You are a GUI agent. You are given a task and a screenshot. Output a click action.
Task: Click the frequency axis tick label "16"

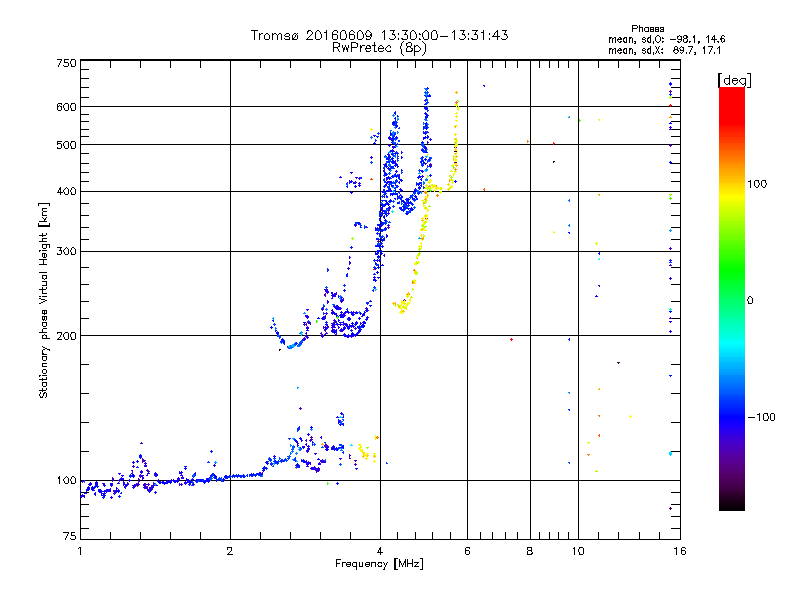click(680, 551)
